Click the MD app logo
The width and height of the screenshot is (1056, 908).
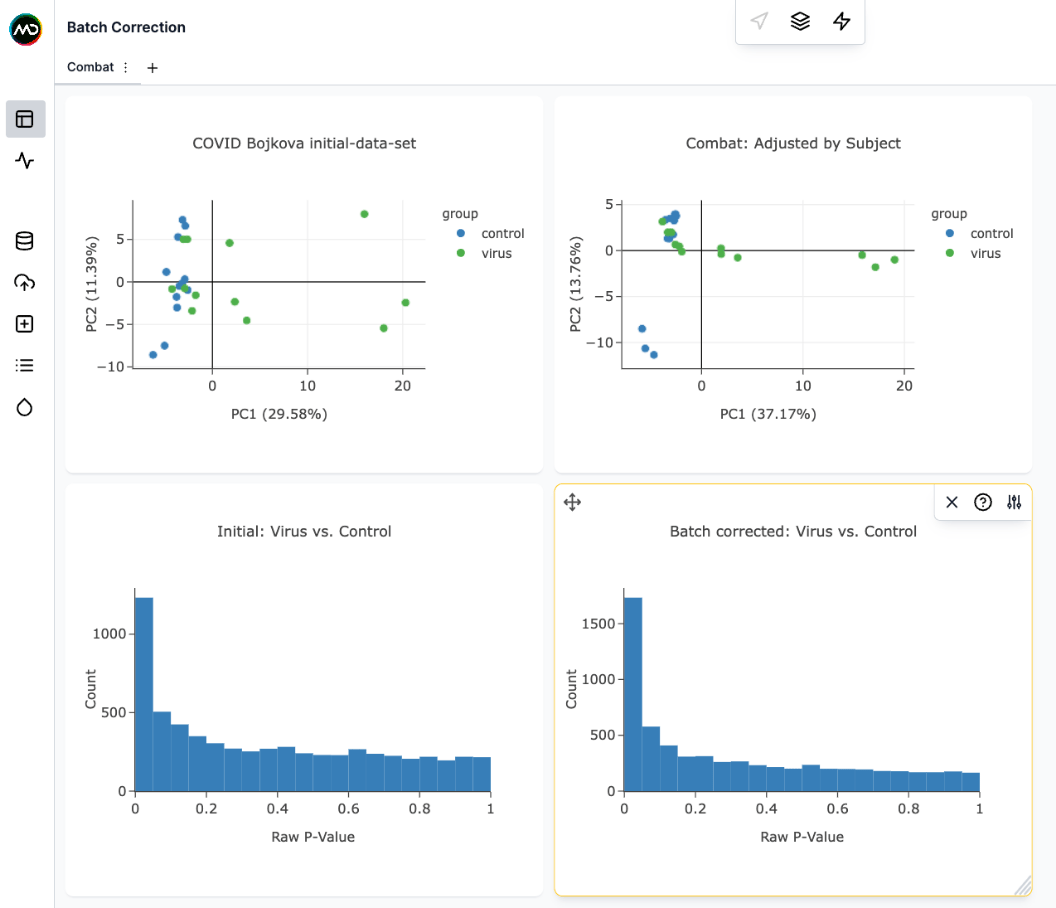tap(26, 29)
